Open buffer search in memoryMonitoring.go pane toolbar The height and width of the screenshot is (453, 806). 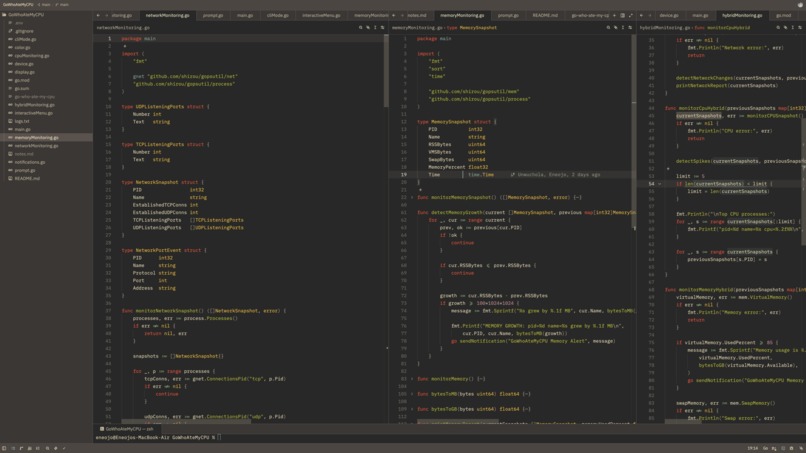[609, 28]
